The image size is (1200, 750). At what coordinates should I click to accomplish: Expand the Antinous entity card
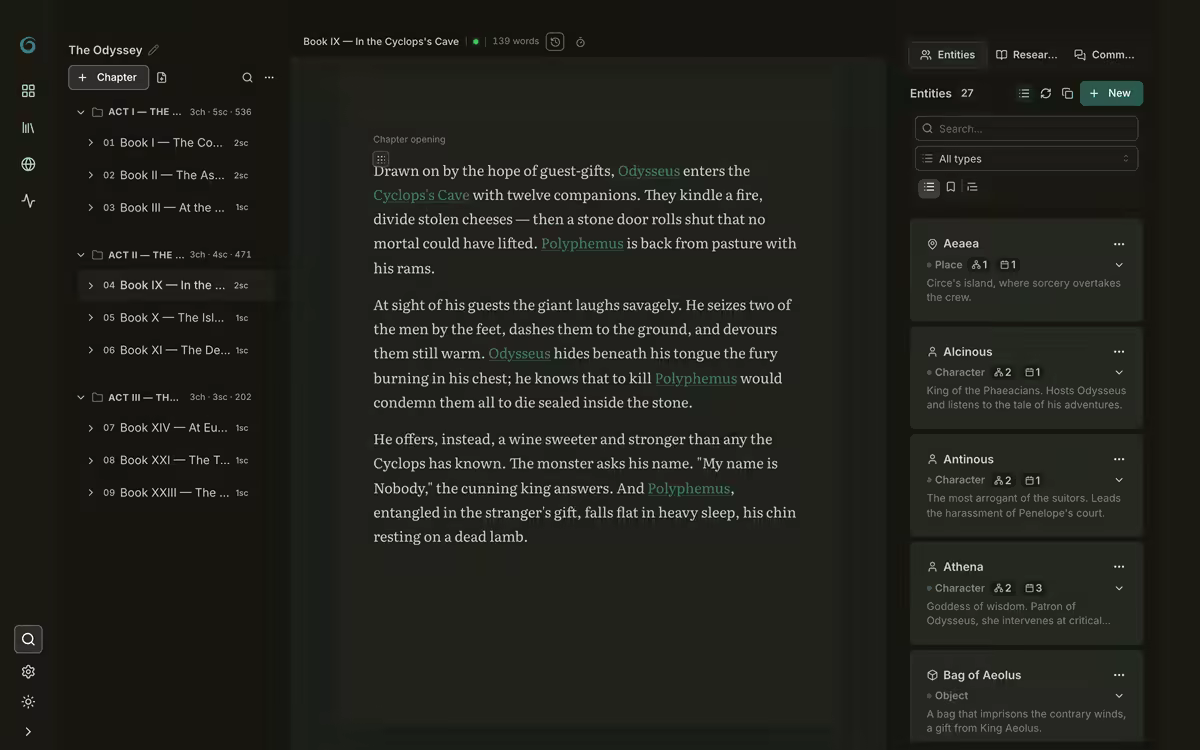pyautogui.click(x=1119, y=480)
